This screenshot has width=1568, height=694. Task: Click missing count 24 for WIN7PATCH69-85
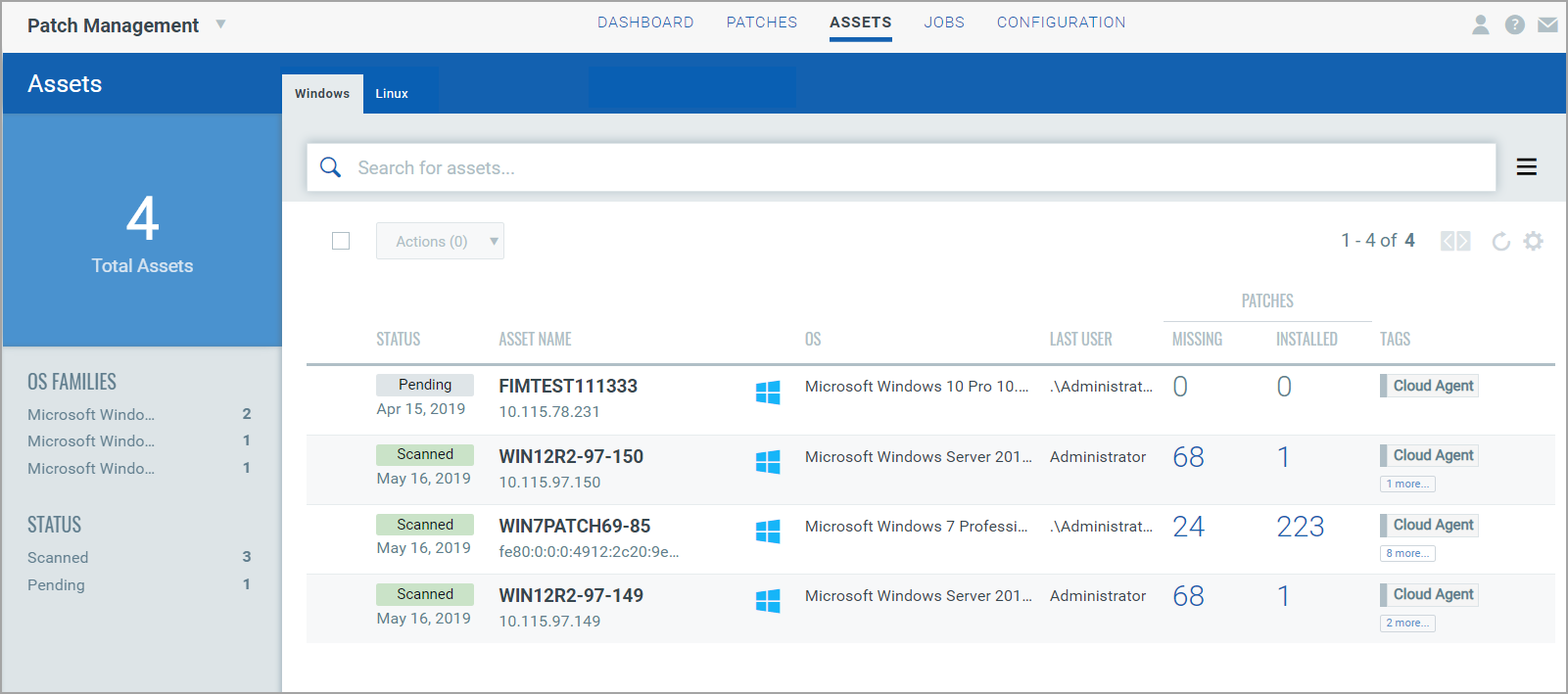coord(1189,527)
